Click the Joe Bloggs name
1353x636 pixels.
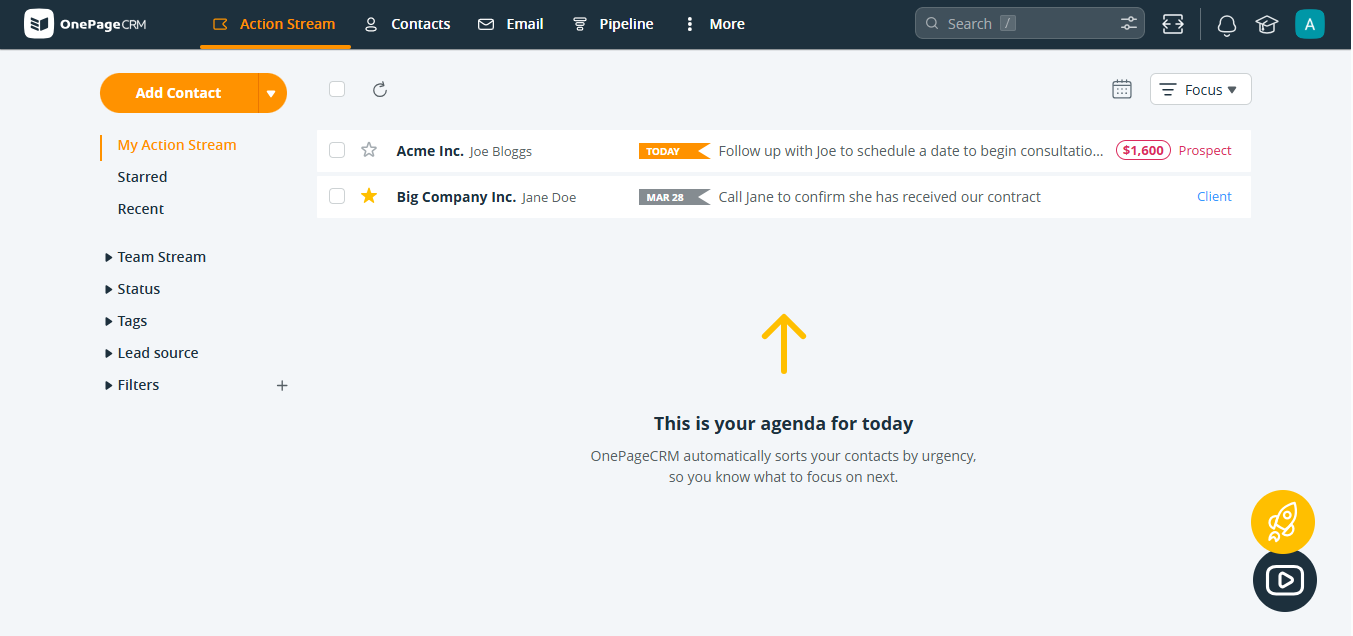(501, 152)
